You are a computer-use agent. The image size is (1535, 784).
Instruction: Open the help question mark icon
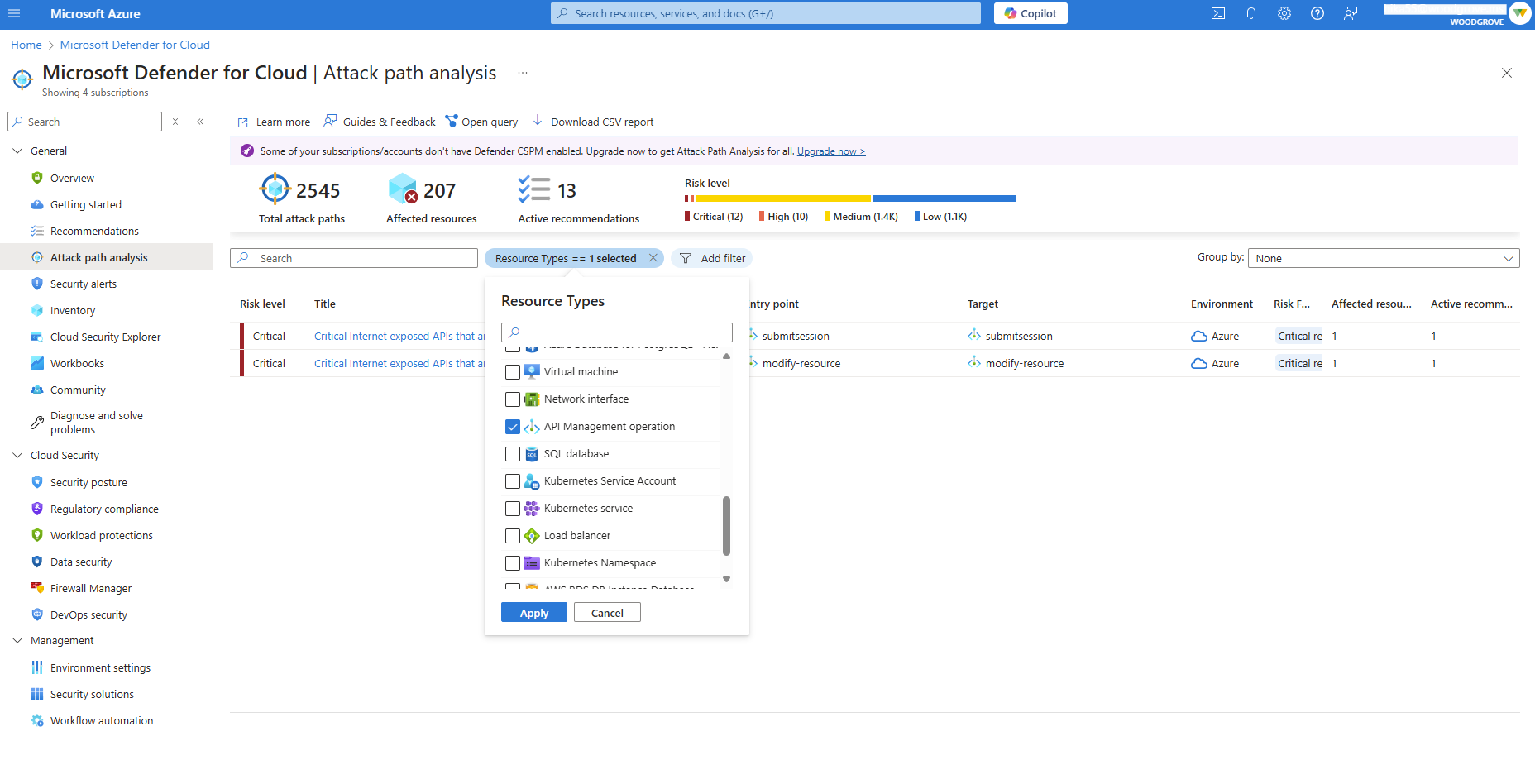(1317, 13)
